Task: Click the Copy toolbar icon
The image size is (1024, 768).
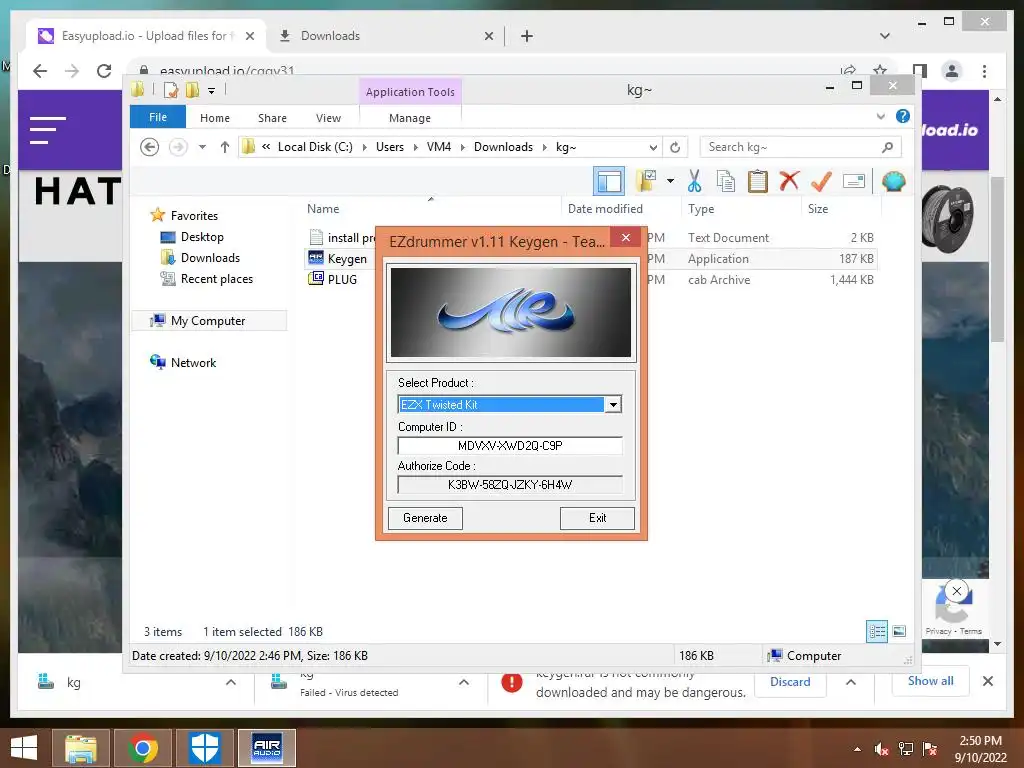Action: 726,181
